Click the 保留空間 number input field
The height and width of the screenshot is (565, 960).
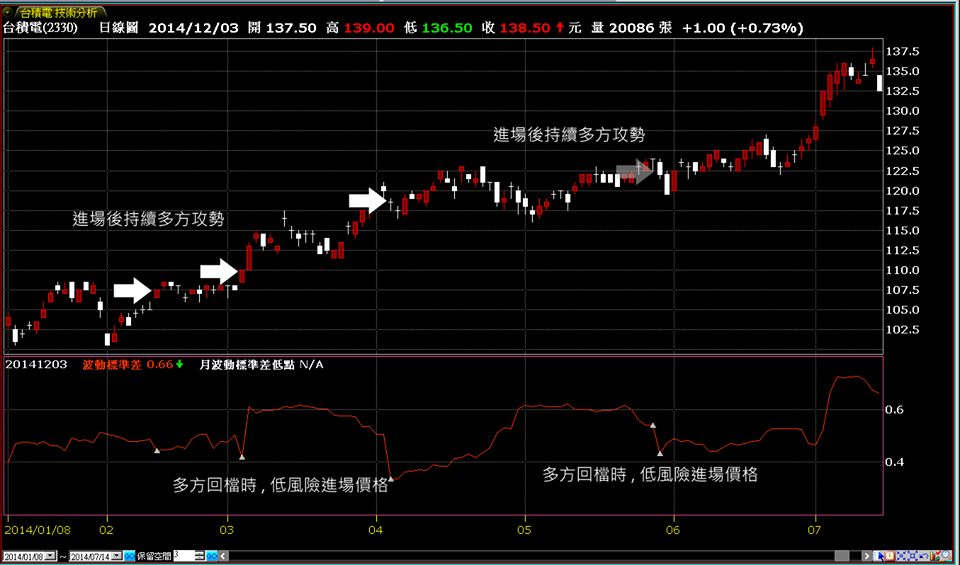tap(183, 556)
